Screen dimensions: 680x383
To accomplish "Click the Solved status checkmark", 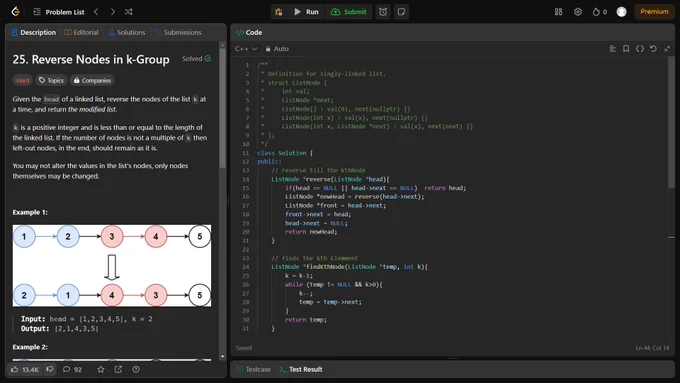I will pyautogui.click(x=208, y=59).
